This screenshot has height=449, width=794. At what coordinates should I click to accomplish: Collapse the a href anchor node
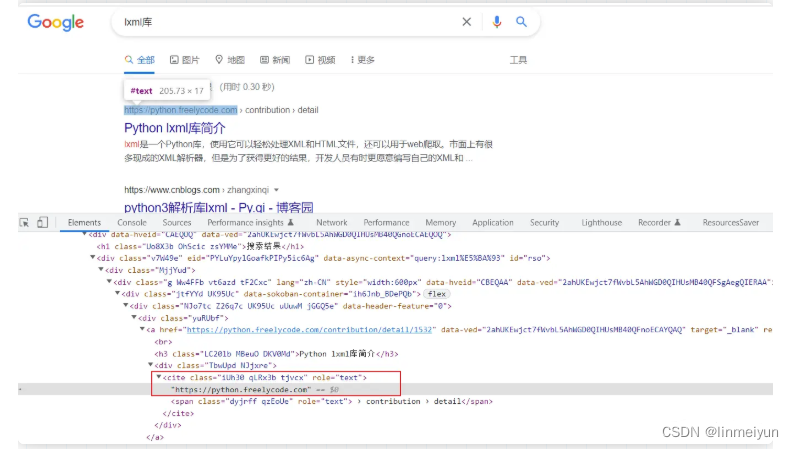pyautogui.click(x=142, y=330)
